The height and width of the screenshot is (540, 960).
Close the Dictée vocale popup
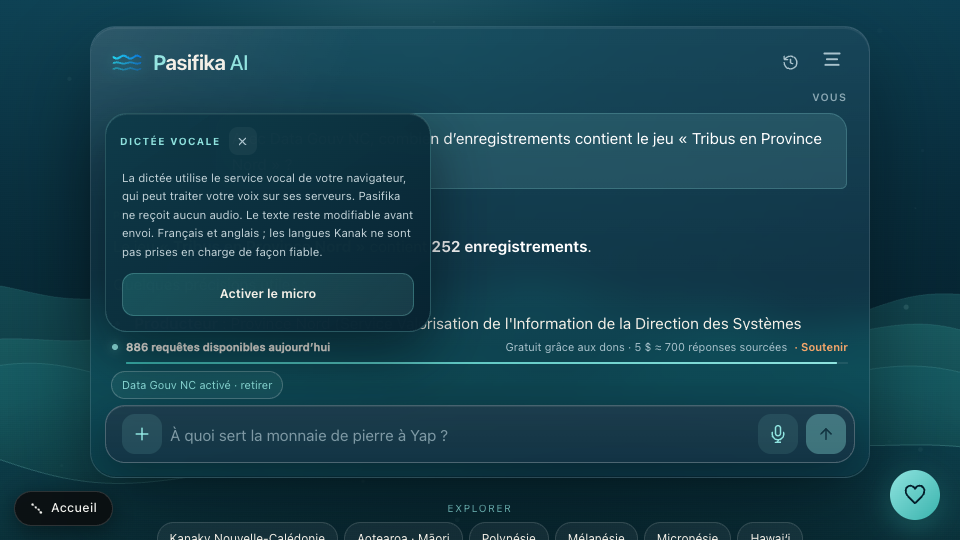click(242, 141)
